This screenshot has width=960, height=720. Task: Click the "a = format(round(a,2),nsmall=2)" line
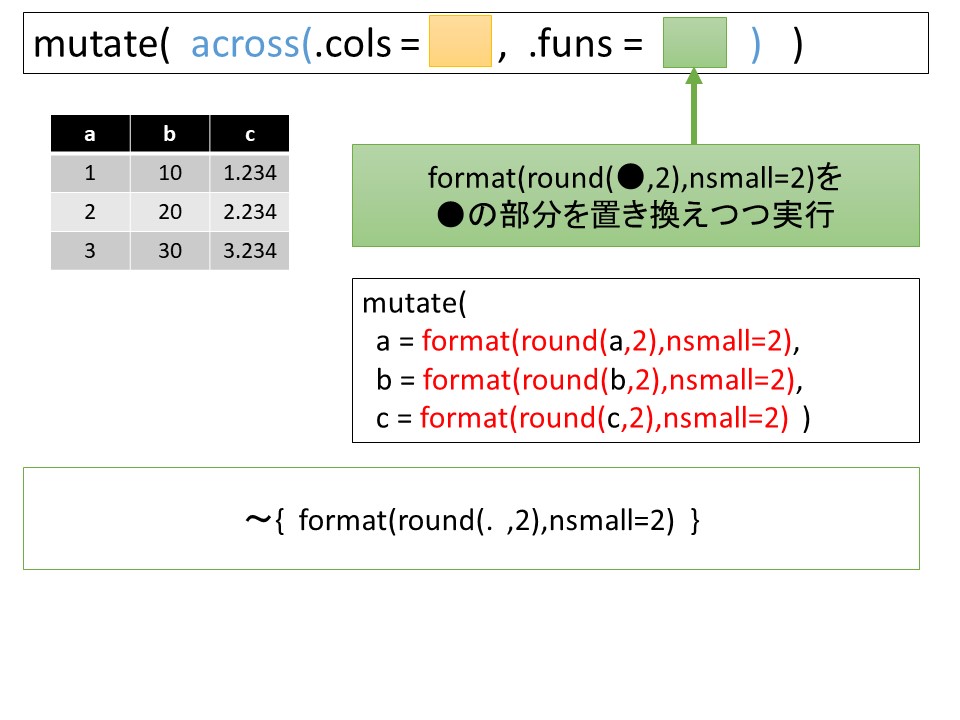pos(589,342)
